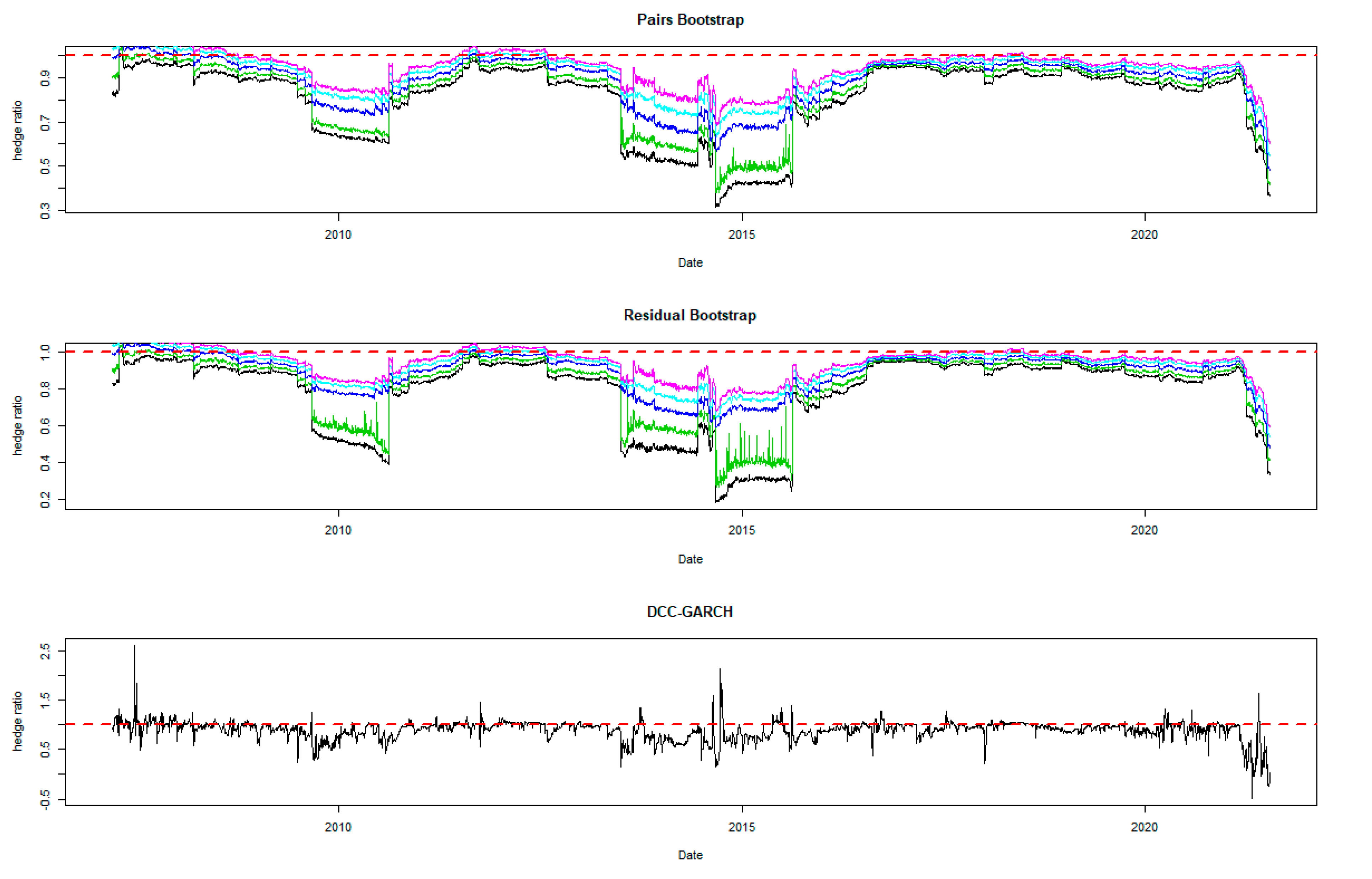This screenshot has height=879, width=1372.
Task: Click hedge ratio y-axis label of Pairs Bootstrap
Action: point(18,130)
